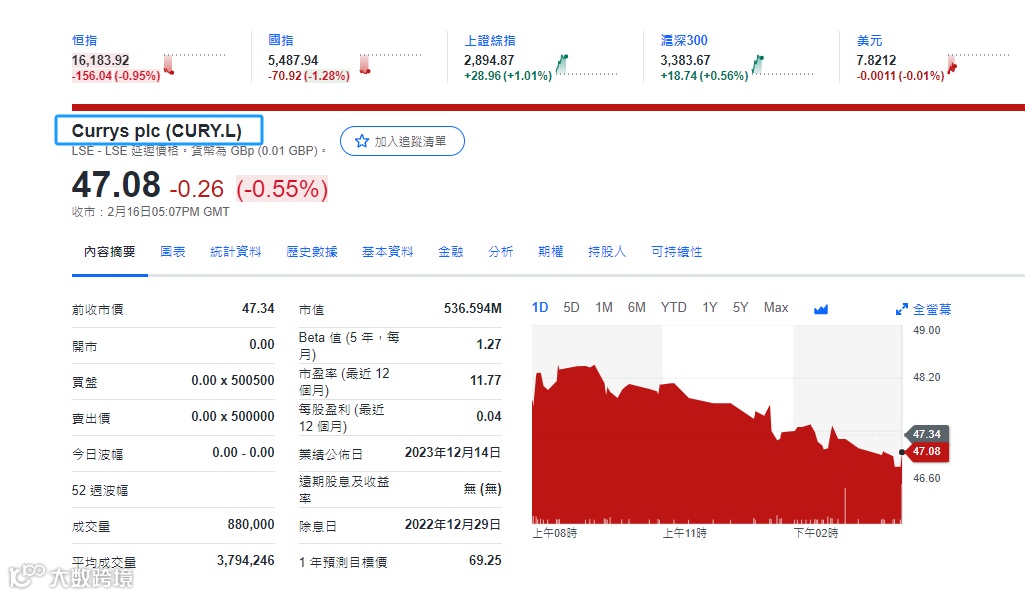The width and height of the screenshot is (1025, 596).
Task: Open the 持股人 holders tab
Action: point(607,252)
